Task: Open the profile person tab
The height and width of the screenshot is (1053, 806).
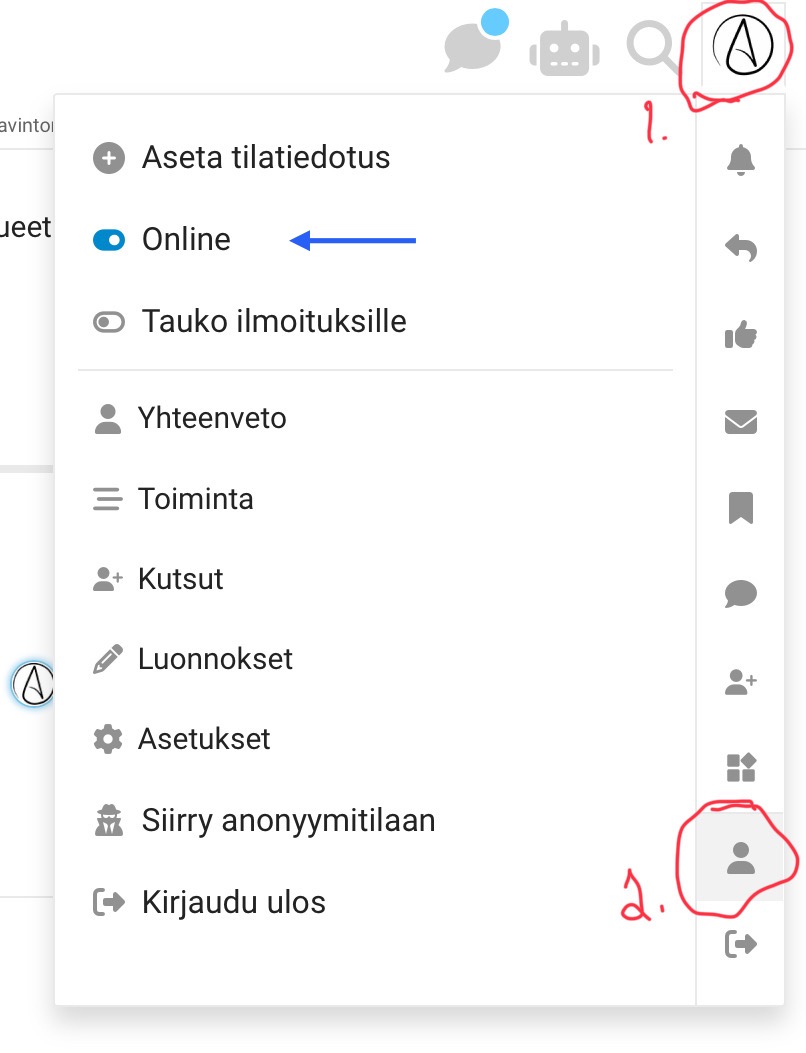Action: 740,857
